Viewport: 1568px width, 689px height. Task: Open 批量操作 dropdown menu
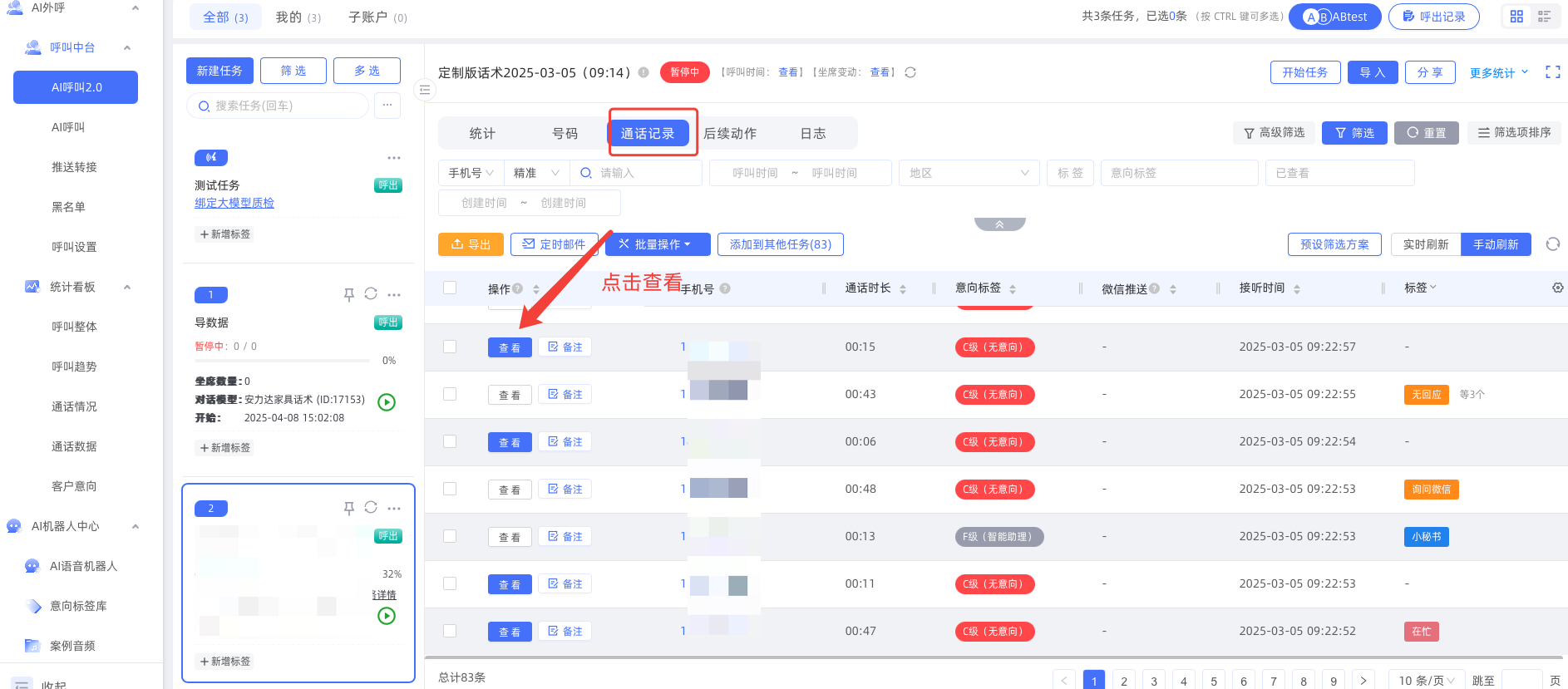pyautogui.click(x=658, y=244)
